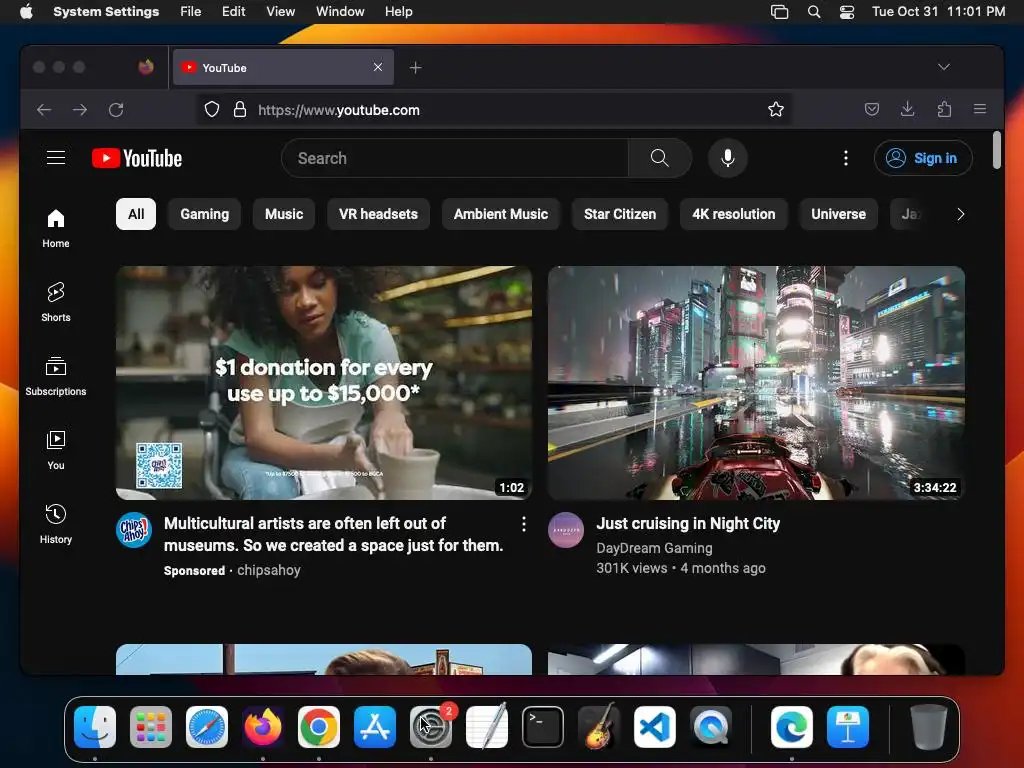Open Subscriptions in the sidebar
The width and height of the screenshot is (1024, 768).
56,377
